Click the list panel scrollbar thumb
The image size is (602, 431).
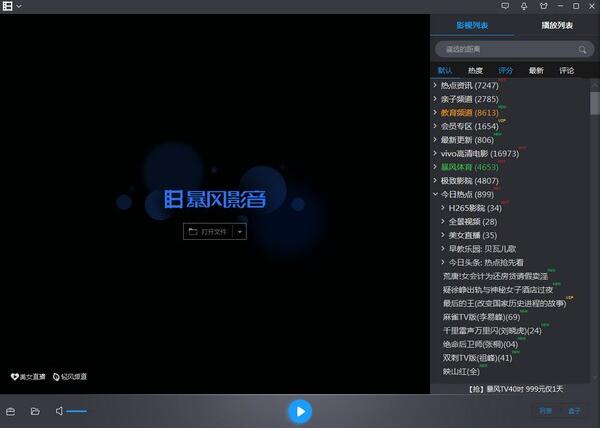pyautogui.click(x=595, y=103)
